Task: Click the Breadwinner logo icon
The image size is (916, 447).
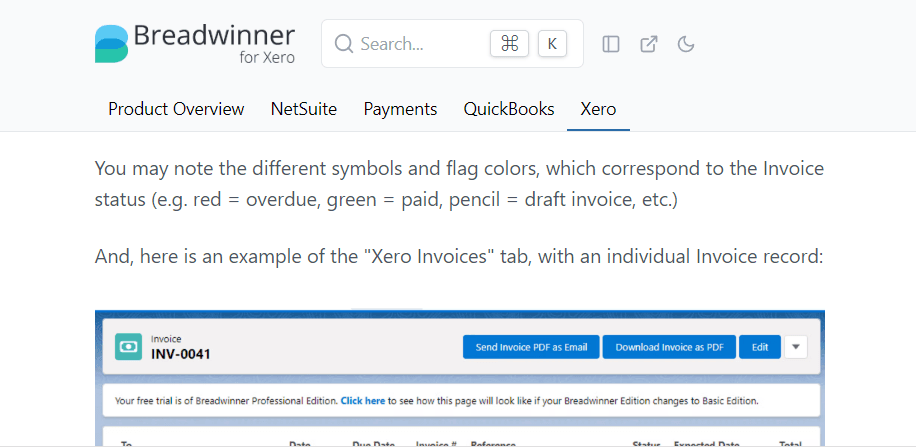Action: click(111, 44)
